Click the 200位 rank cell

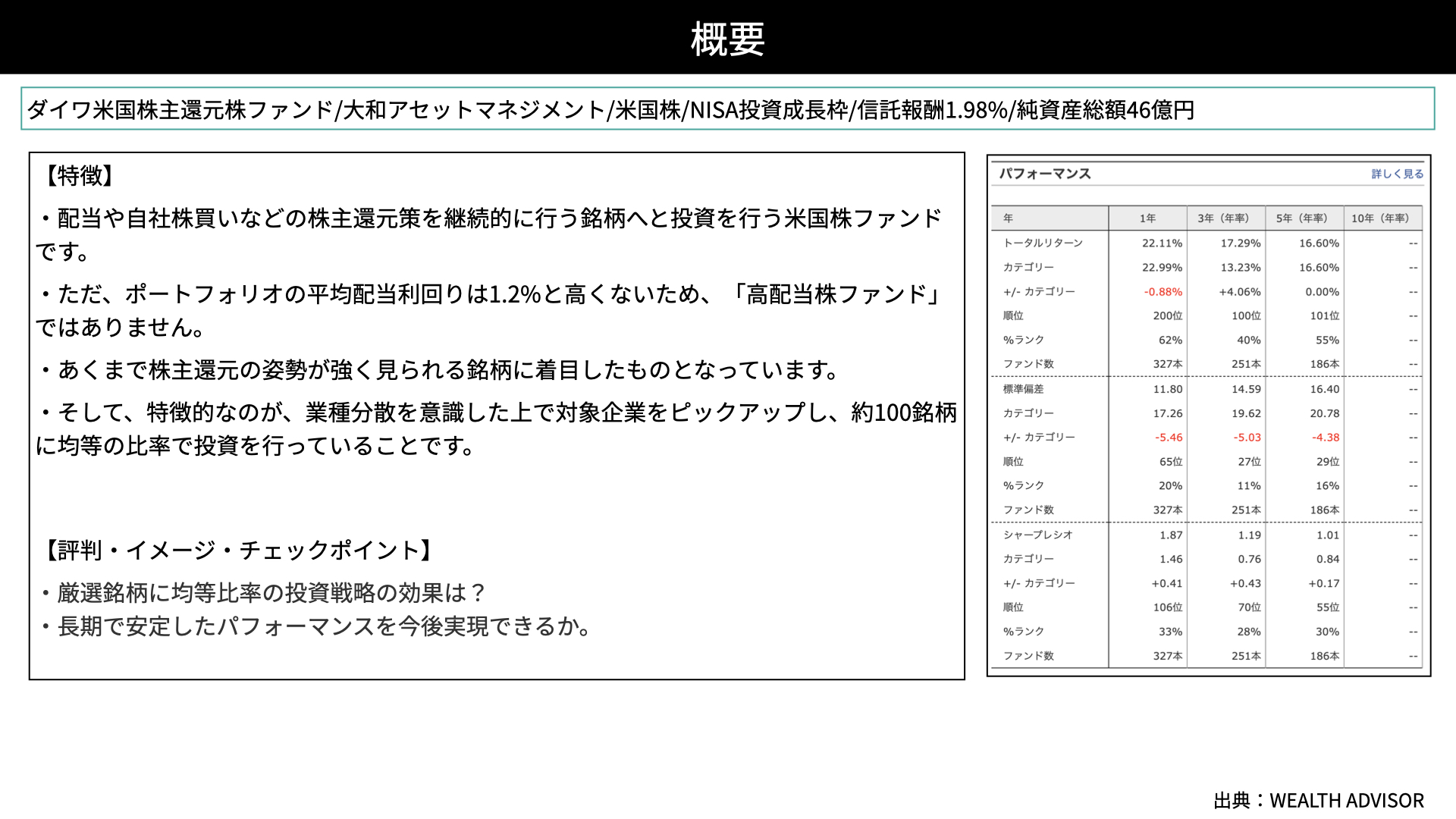click(x=1168, y=315)
